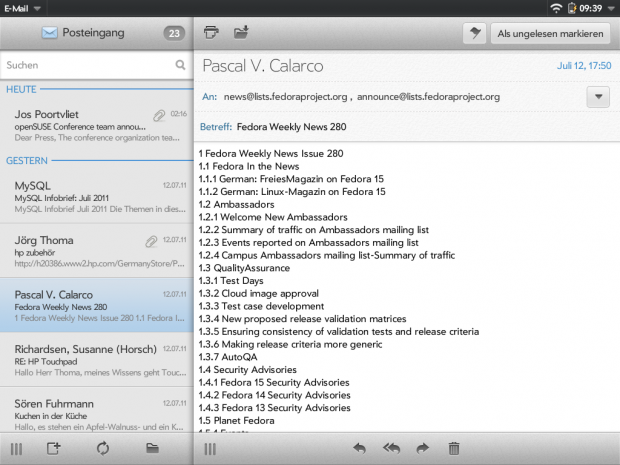Expand the recipients details arrow

pyautogui.click(x=597, y=97)
